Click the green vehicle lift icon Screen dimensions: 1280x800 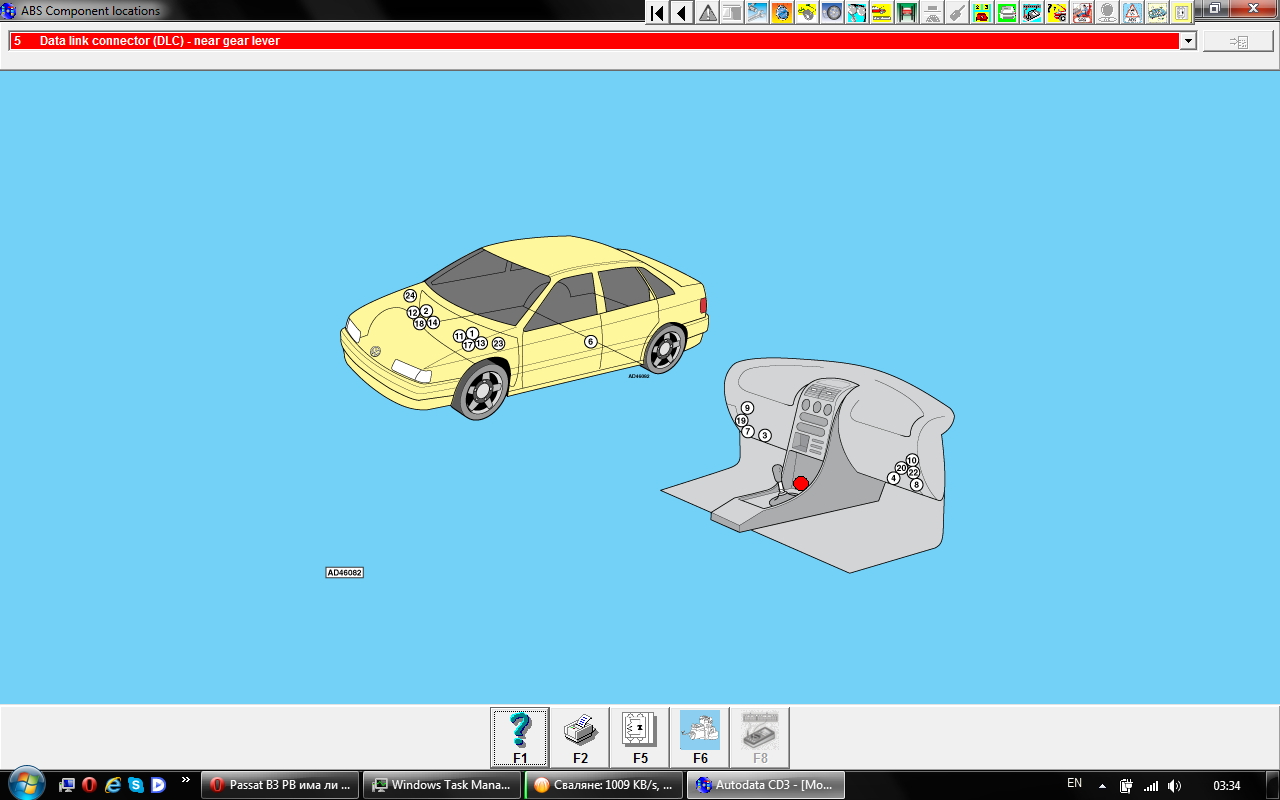[907, 13]
